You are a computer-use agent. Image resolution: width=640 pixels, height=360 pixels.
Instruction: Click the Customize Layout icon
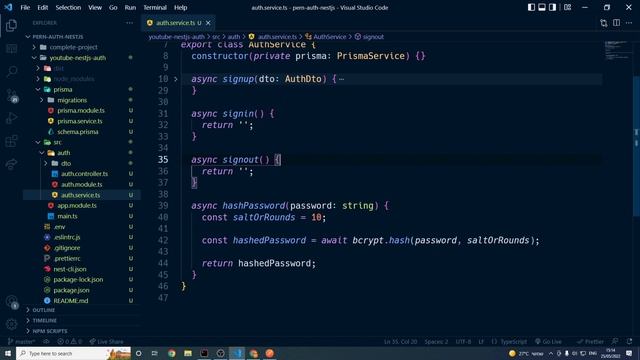coord(567,7)
